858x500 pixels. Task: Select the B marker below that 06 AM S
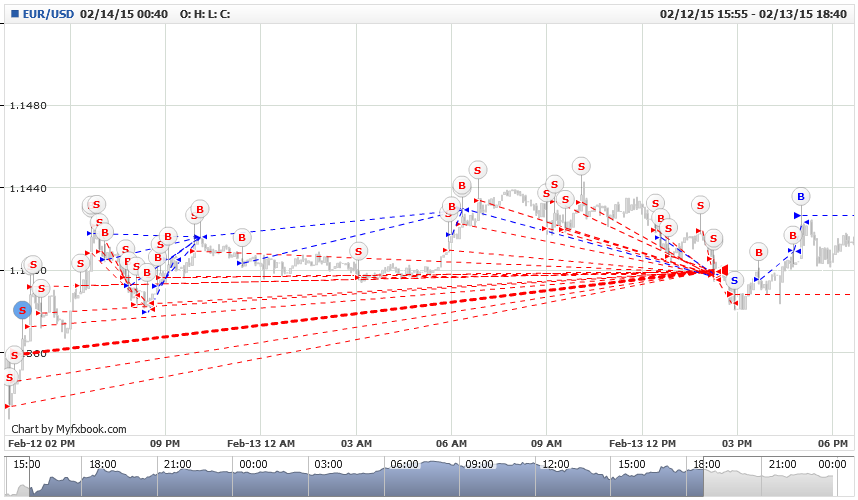point(462,185)
